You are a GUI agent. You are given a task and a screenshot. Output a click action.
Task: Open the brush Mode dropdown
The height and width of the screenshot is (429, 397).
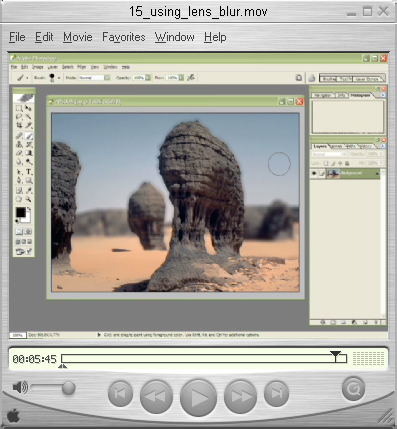[107, 78]
